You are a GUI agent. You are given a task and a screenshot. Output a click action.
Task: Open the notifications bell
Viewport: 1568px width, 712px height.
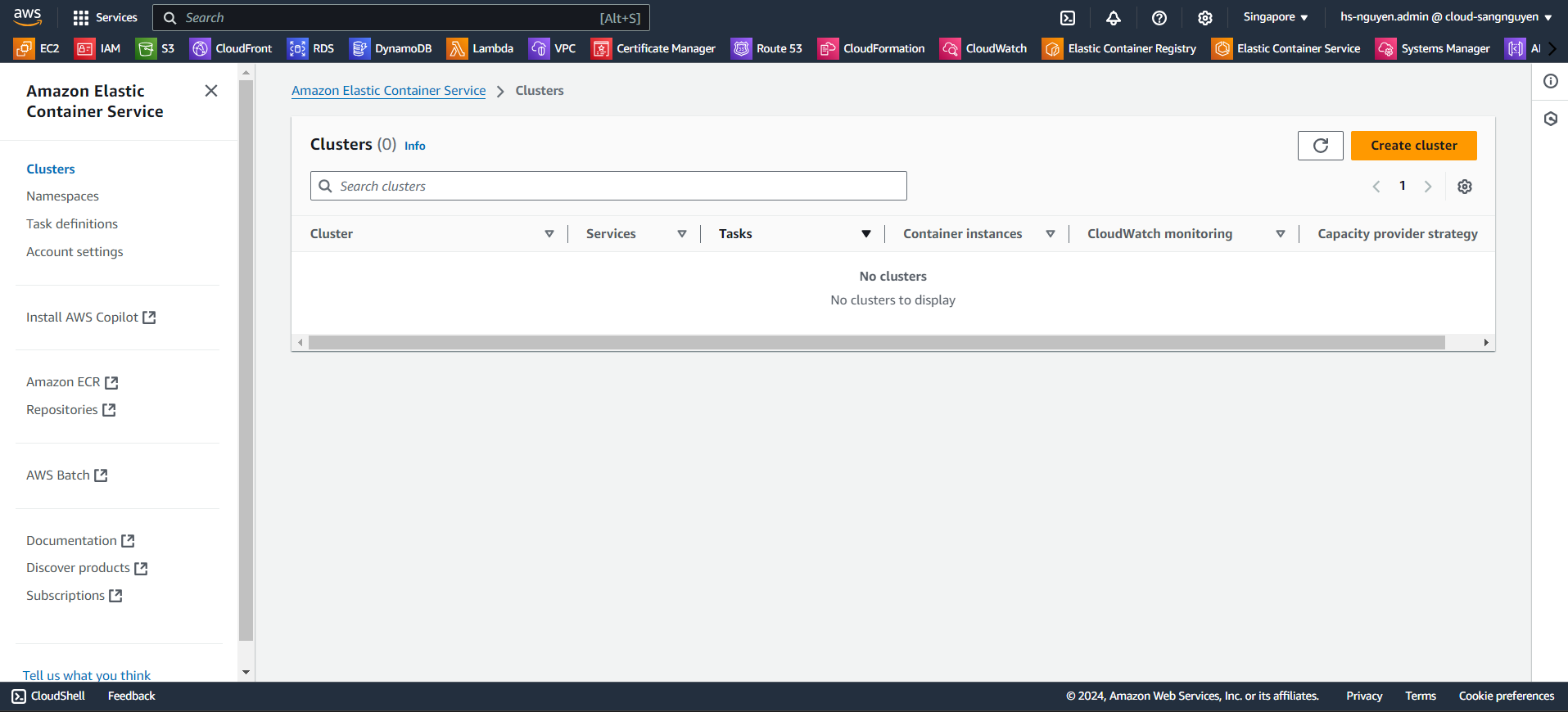point(1114,18)
